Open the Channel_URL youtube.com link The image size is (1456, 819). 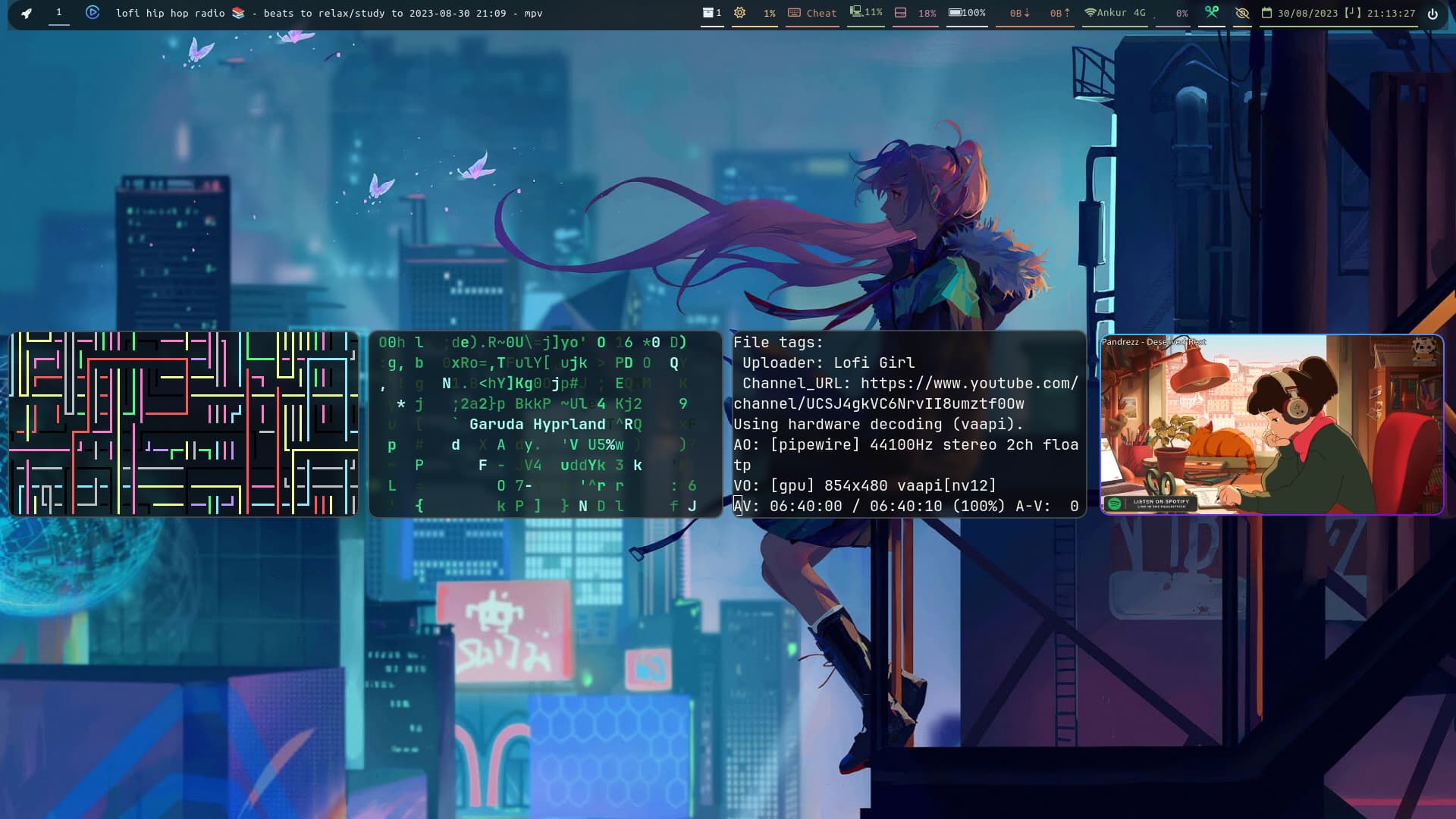click(905, 394)
